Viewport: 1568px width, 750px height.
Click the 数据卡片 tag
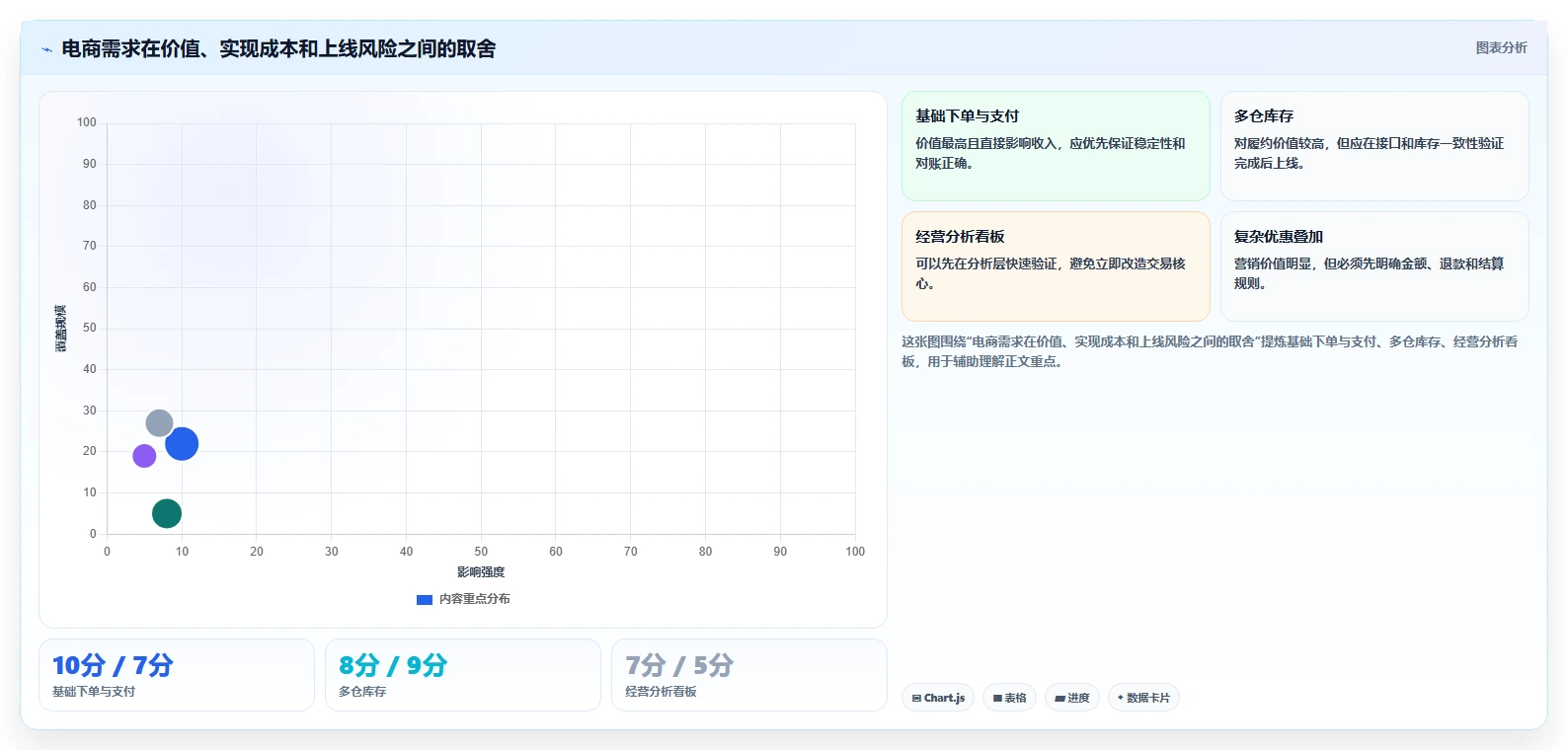pos(1143,698)
